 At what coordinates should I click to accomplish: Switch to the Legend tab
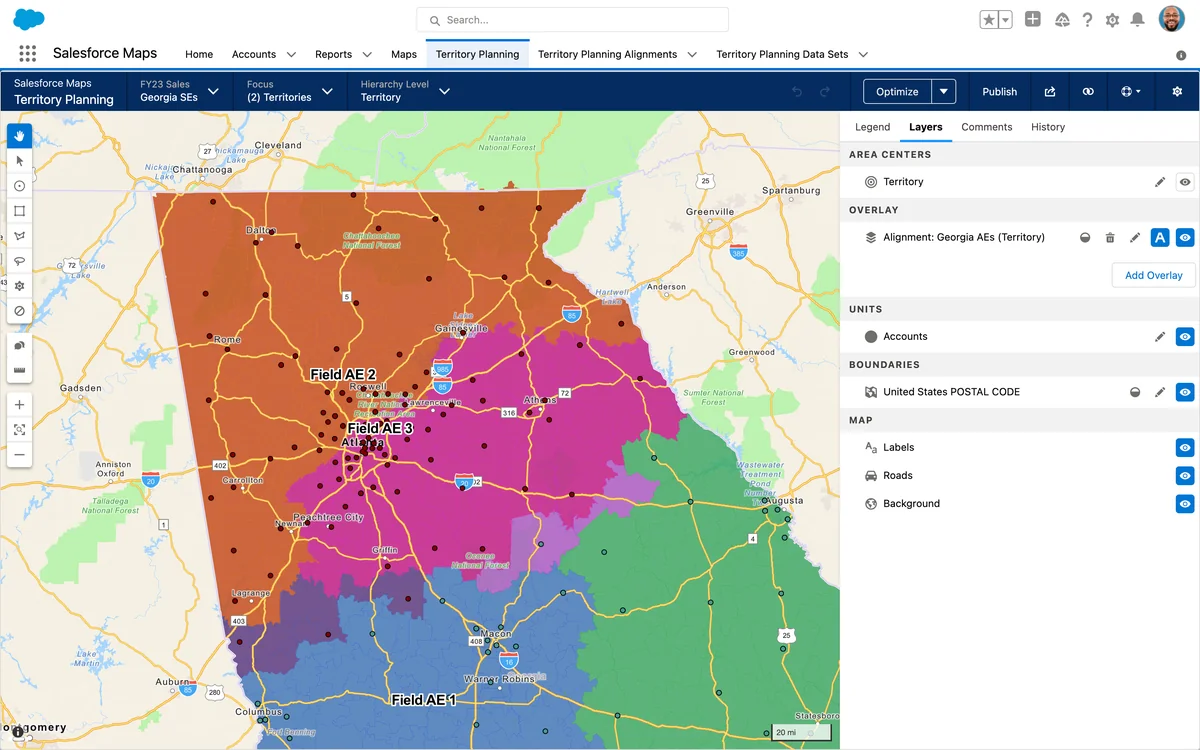872,127
